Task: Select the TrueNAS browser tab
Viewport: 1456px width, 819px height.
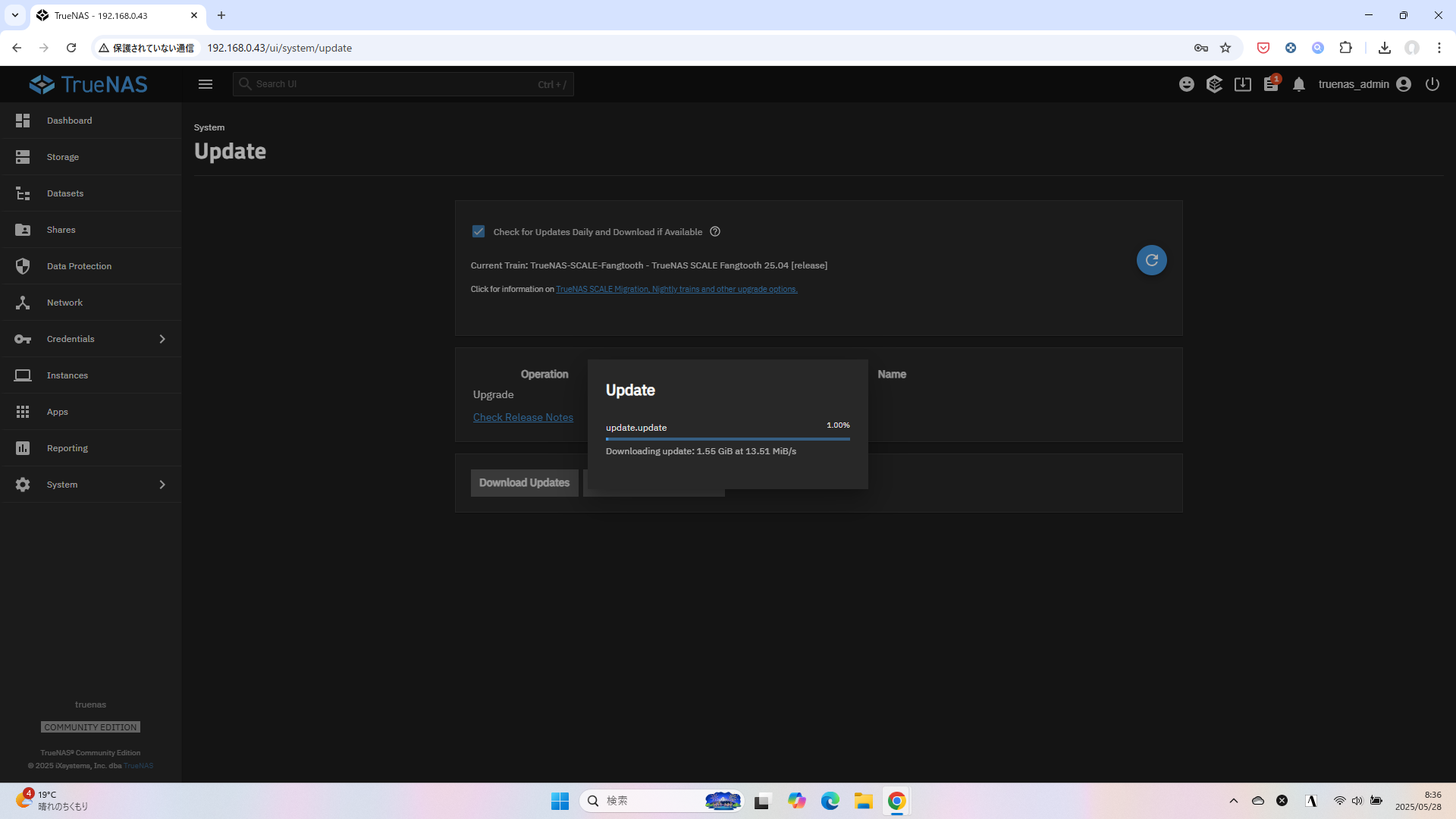Action: point(118,15)
